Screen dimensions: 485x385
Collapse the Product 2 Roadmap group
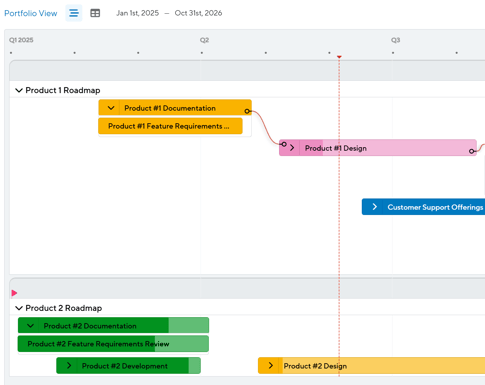(x=19, y=308)
